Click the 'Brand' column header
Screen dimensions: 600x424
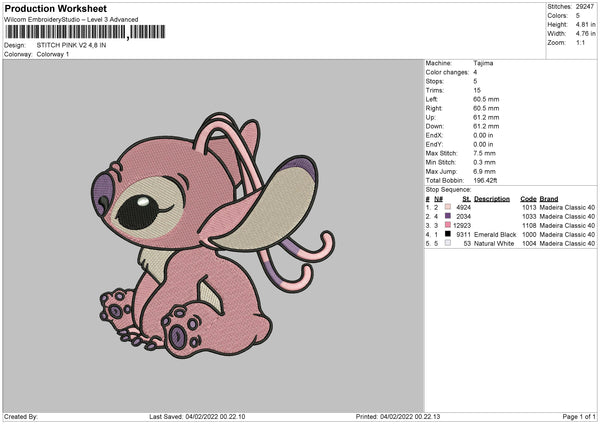pyautogui.click(x=549, y=199)
